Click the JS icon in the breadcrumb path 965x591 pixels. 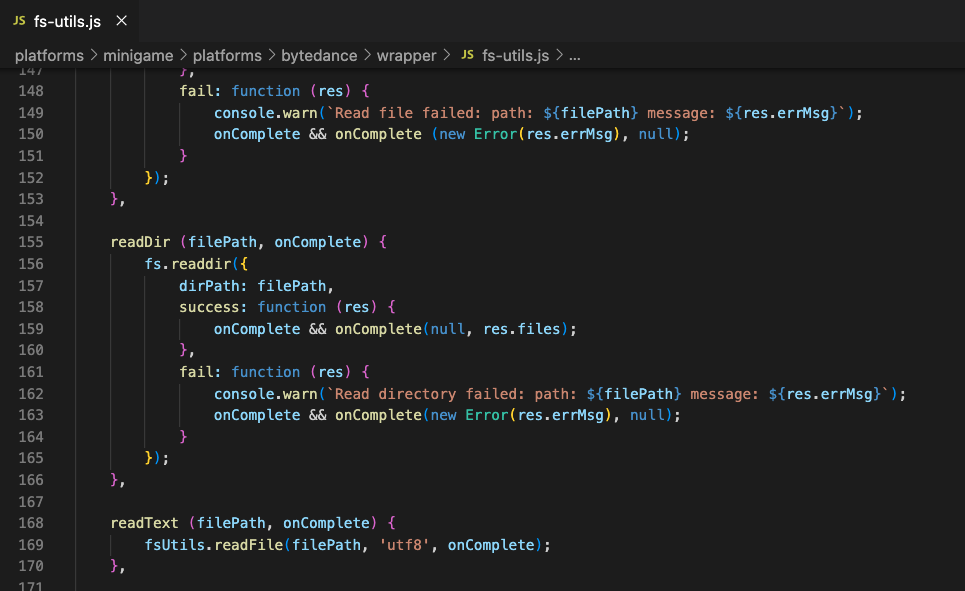coord(467,55)
